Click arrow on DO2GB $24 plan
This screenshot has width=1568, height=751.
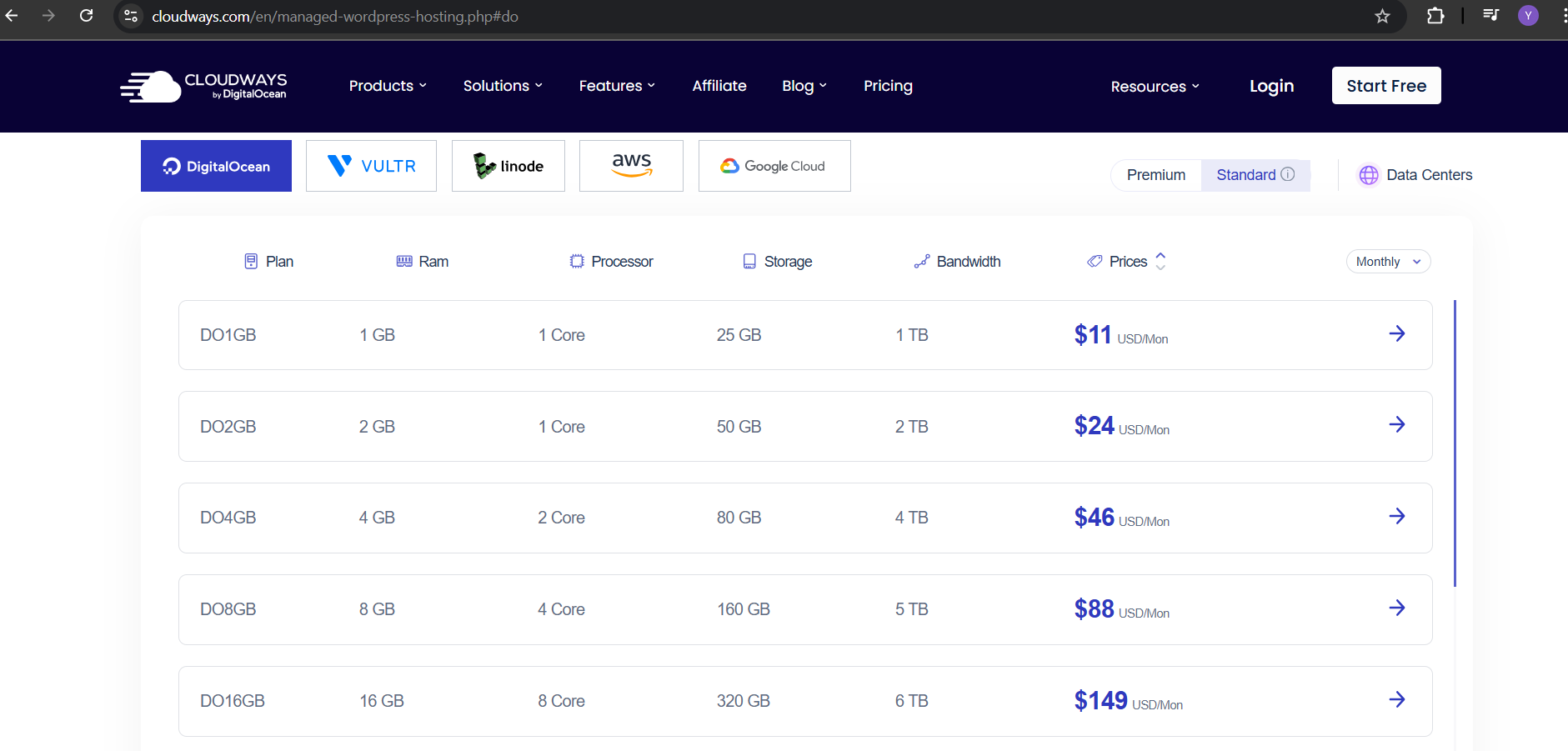[1397, 424]
